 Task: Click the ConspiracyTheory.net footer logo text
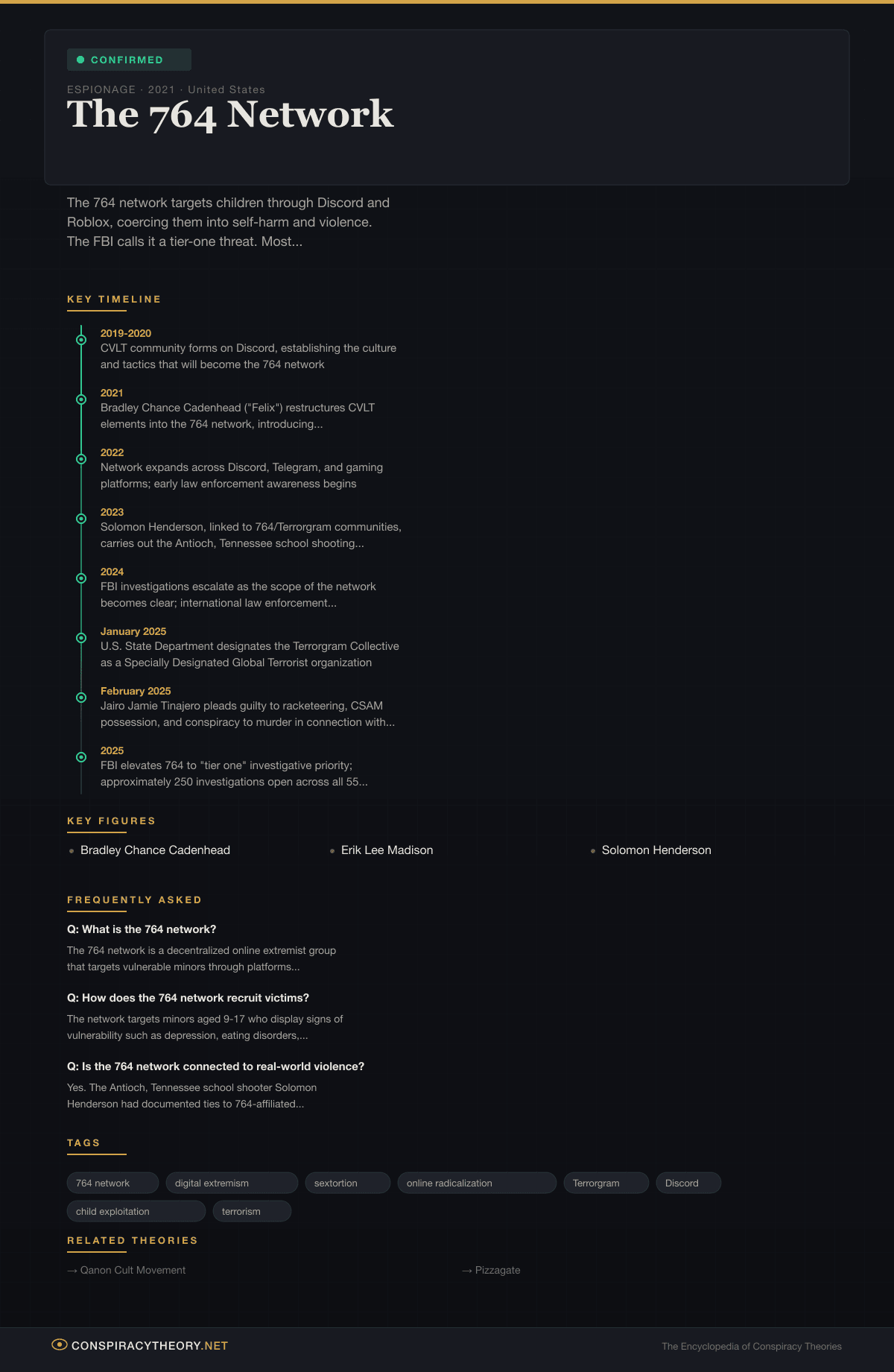(149, 1345)
